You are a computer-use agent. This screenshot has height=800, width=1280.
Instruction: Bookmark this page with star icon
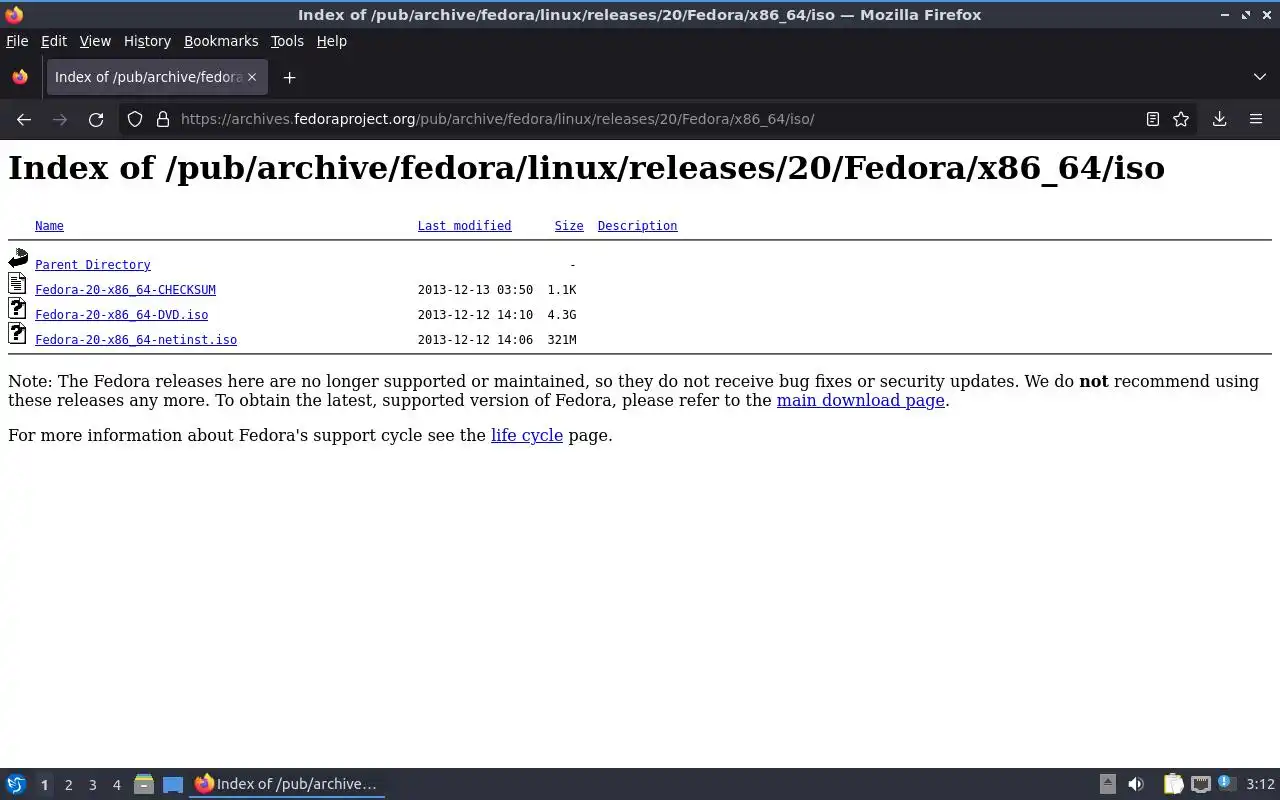[x=1181, y=119]
